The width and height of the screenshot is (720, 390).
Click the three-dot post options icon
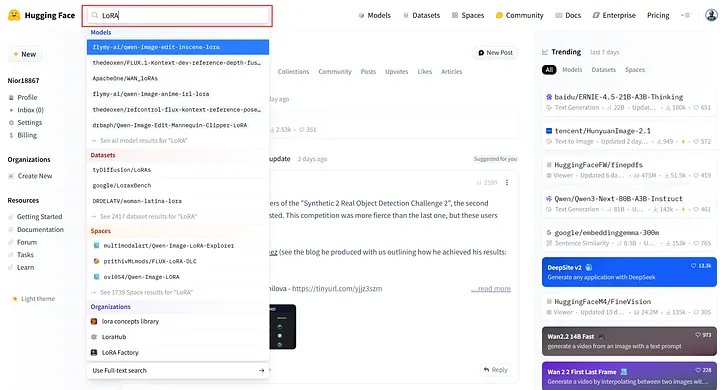click(507, 182)
